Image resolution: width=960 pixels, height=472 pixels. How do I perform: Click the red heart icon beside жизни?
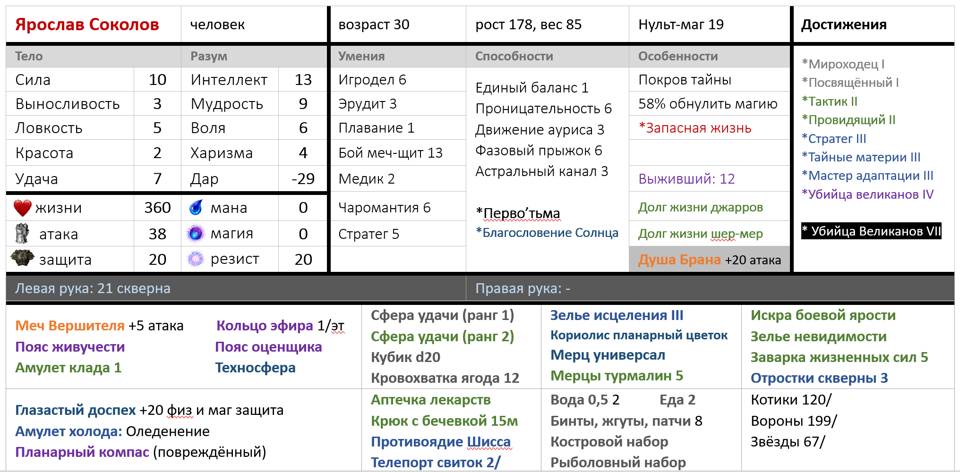coord(23,208)
